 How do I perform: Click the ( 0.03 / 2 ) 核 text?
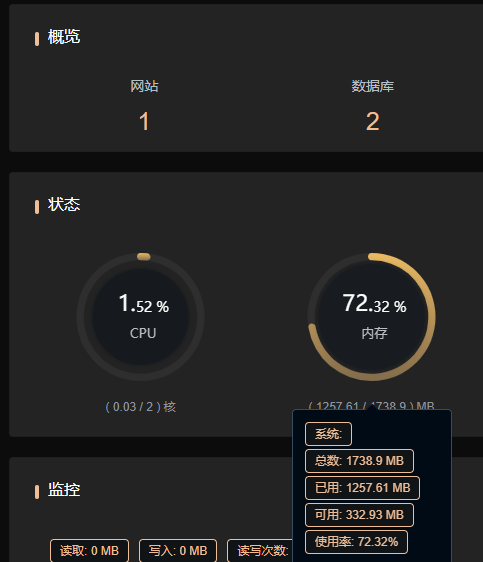pyautogui.click(x=140, y=407)
